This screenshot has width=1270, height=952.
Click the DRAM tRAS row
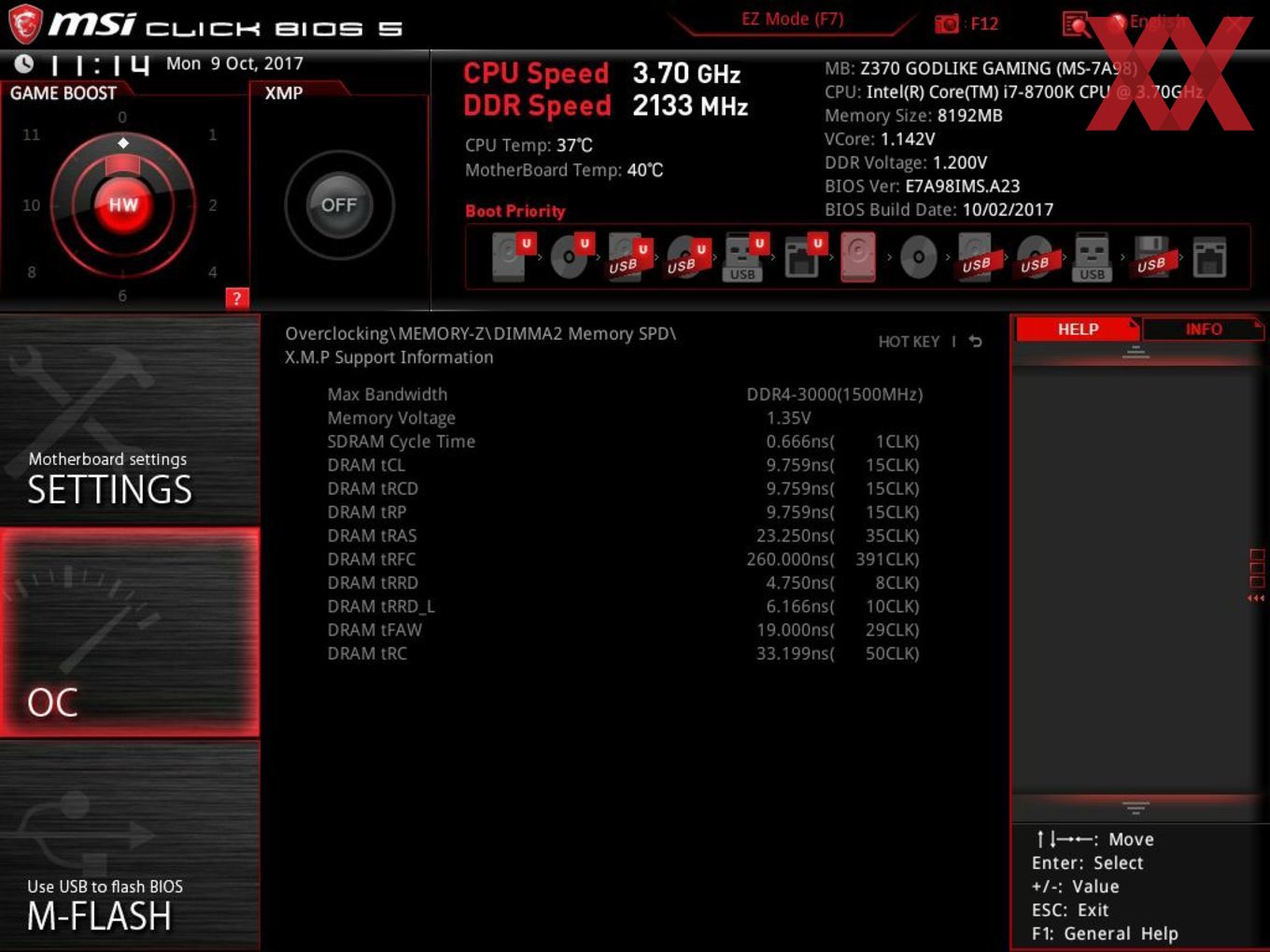click(x=625, y=536)
